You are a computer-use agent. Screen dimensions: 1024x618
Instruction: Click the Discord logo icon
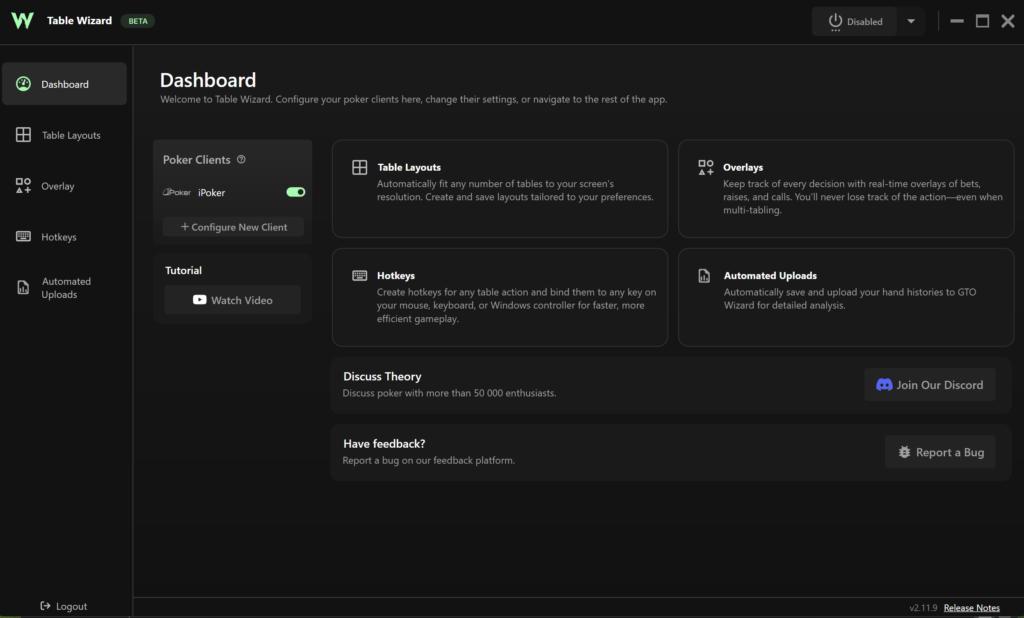(x=884, y=385)
